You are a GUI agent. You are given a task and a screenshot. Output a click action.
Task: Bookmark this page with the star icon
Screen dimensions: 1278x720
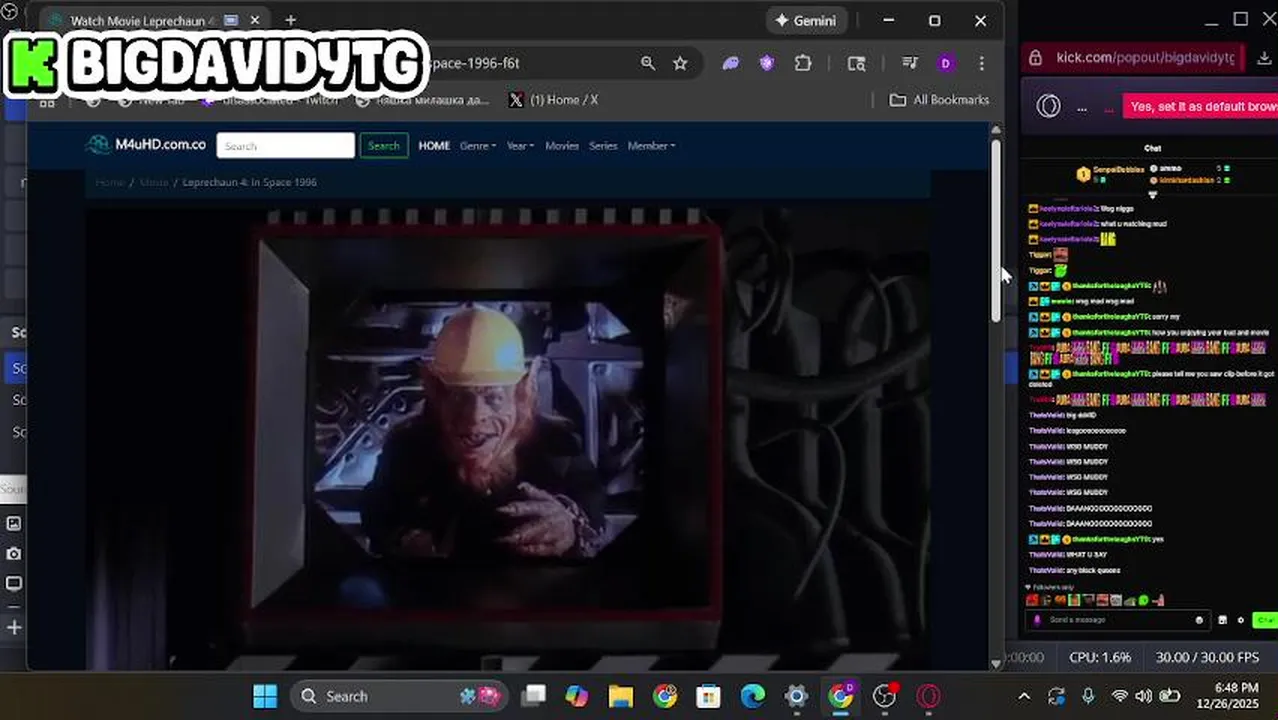tap(680, 63)
